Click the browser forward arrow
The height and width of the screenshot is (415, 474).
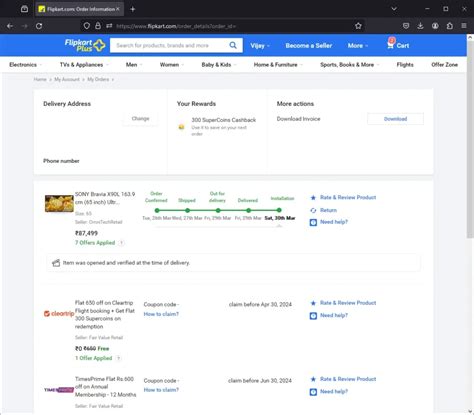(x=24, y=26)
